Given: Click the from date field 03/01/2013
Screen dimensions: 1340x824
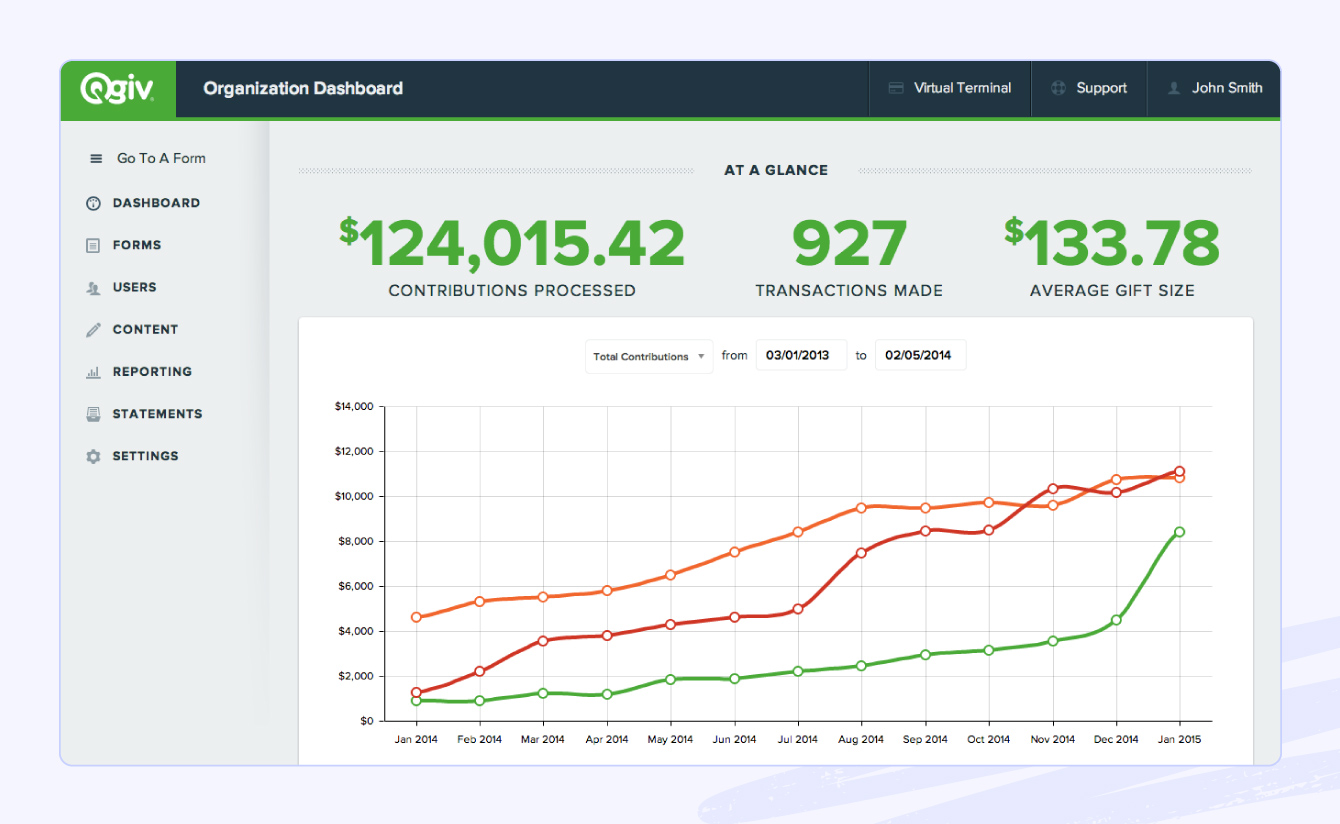Looking at the screenshot, I should click(x=801, y=355).
